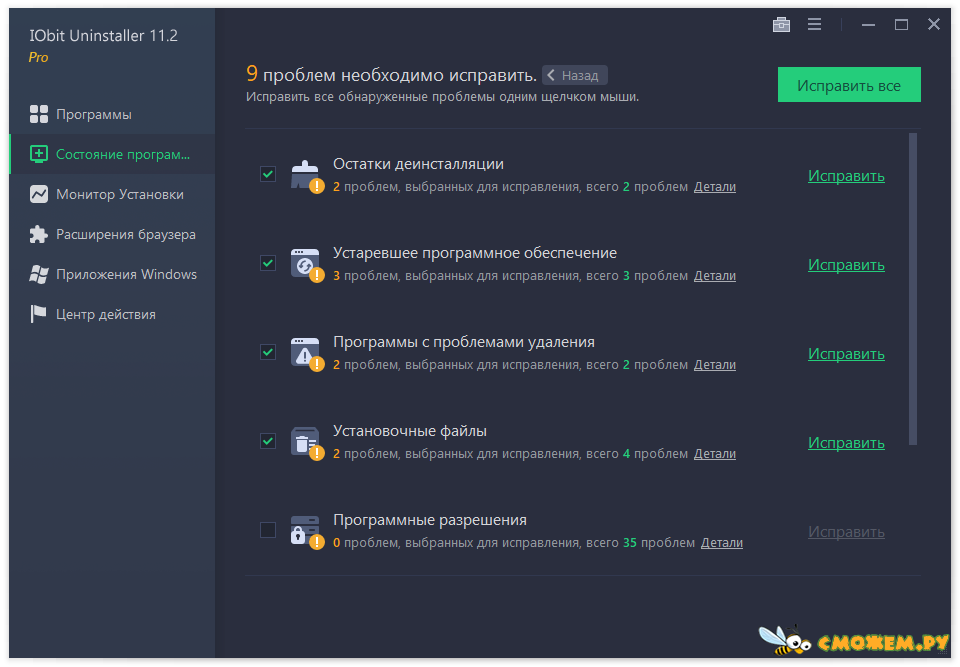Close the IObit Uninstaller window
Image resolution: width=960 pixels, height=667 pixels.
(934, 24)
